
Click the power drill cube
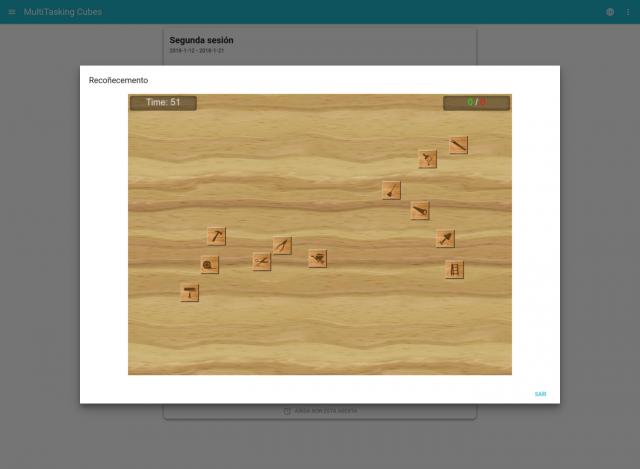point(427,158)
